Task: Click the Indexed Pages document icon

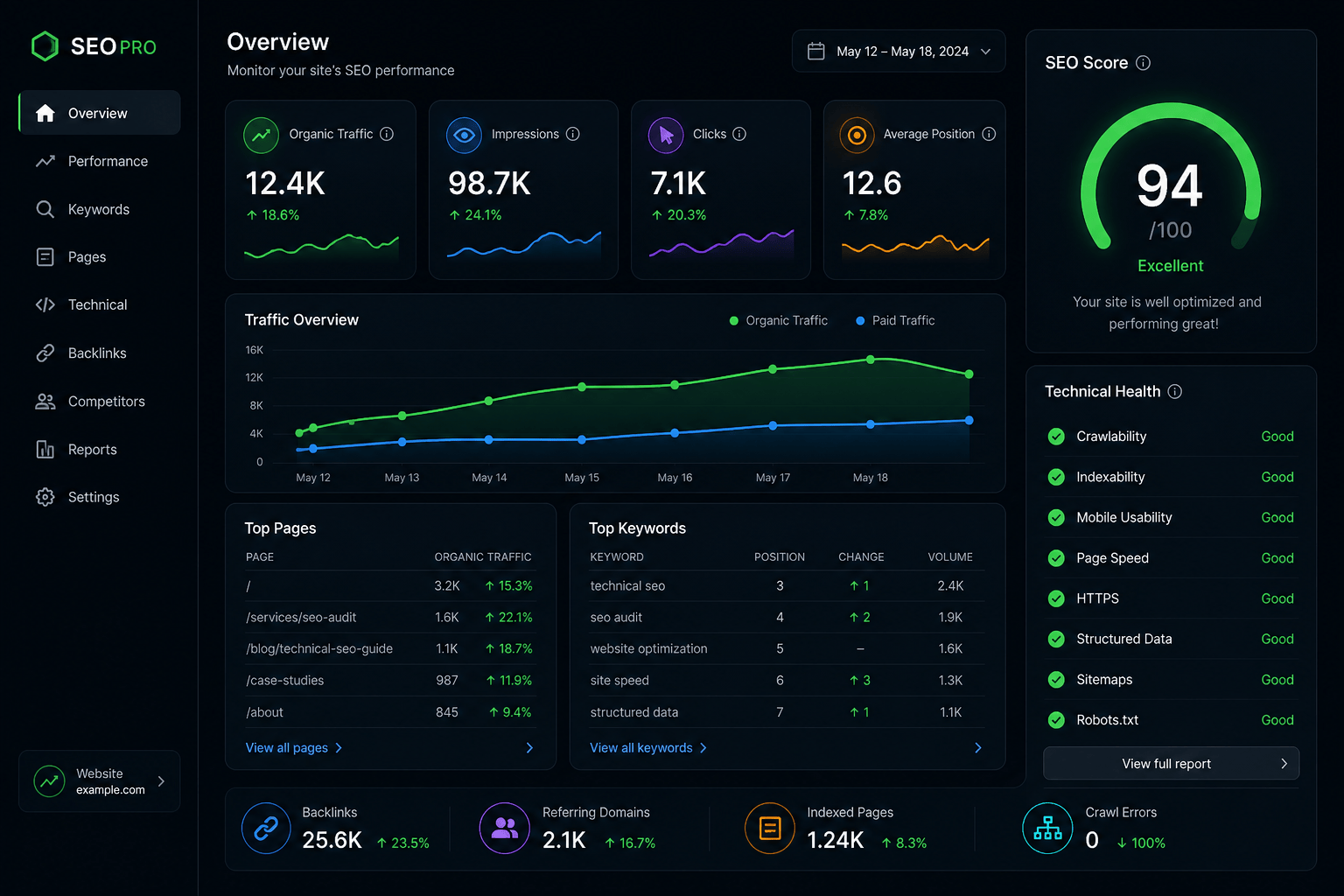Action: point(770,828)
